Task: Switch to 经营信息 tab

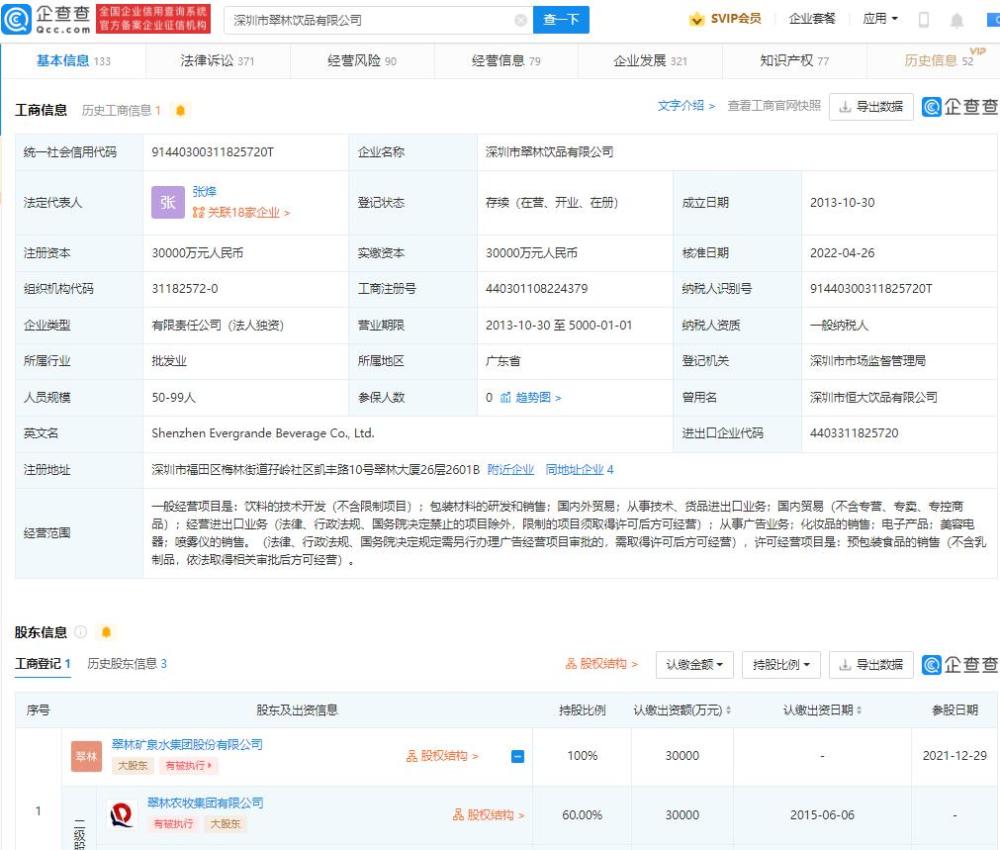Action: coord(506,61)
